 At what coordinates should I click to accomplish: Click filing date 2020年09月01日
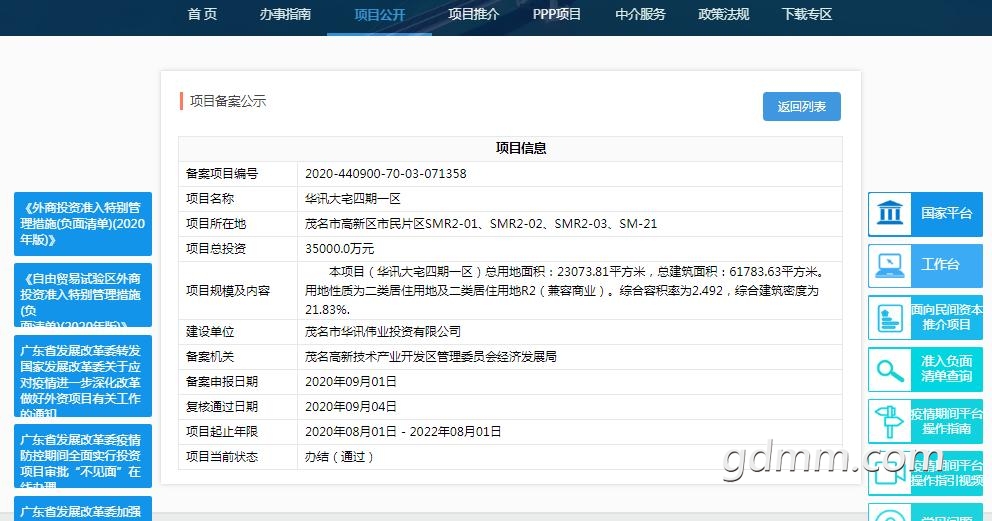[350, 381]
